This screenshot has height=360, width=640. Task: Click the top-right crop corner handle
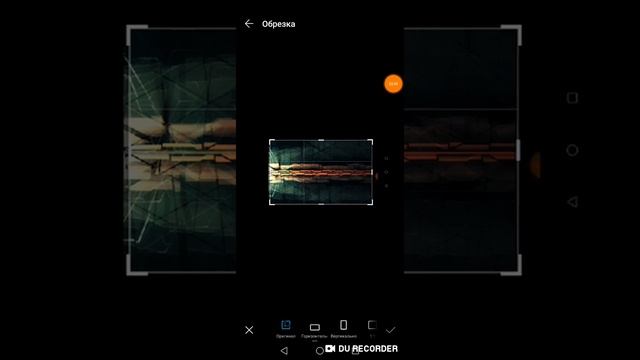tap(371, 142)
